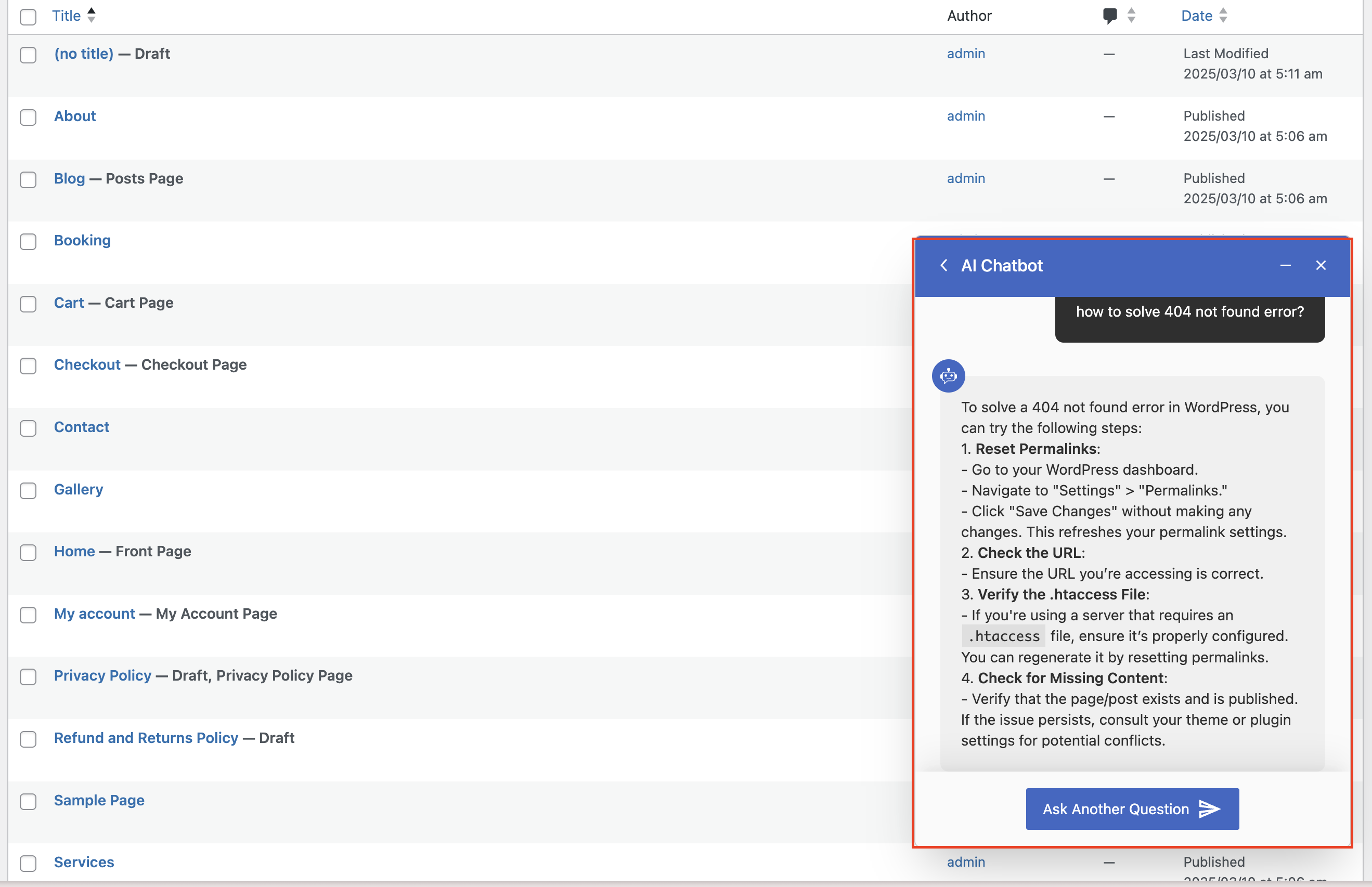This screenshot has width=1372, height=887.
Task: Sort pages by Title arrows
Action: [91, 16]
